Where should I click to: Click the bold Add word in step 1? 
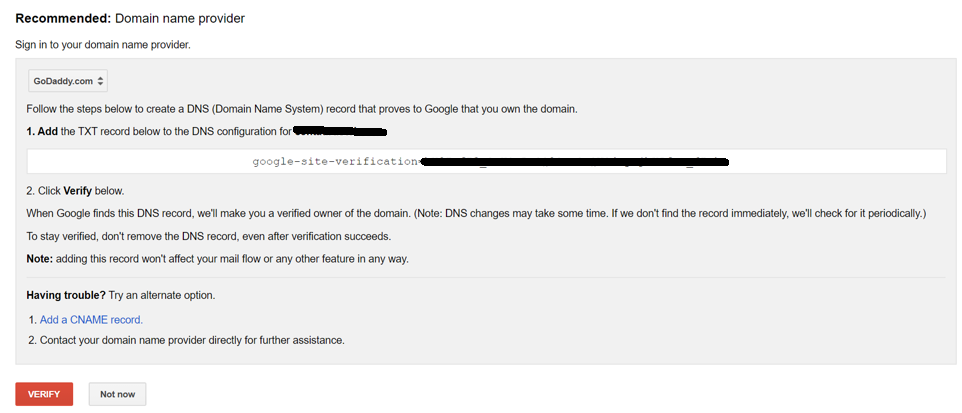pyautogui.click(x=48, y=131)
